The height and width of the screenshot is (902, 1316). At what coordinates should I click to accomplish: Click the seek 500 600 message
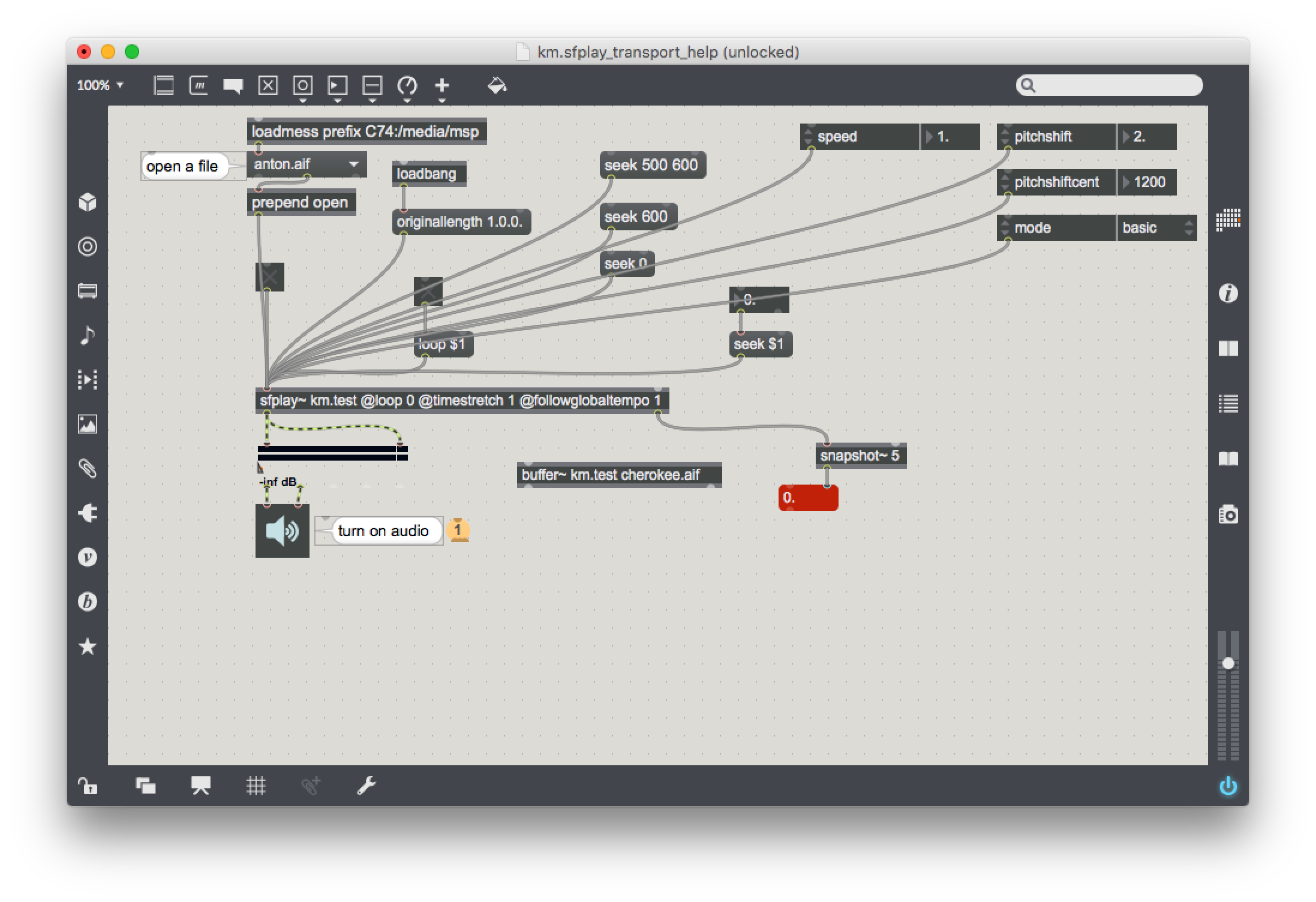click(652, 165)
